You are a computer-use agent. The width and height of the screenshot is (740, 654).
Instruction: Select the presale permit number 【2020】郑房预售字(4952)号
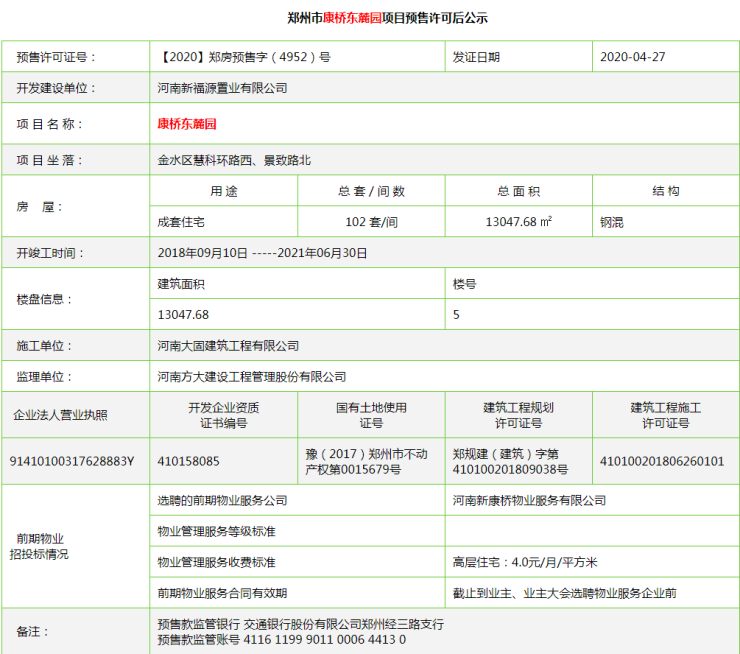[244, 57]
